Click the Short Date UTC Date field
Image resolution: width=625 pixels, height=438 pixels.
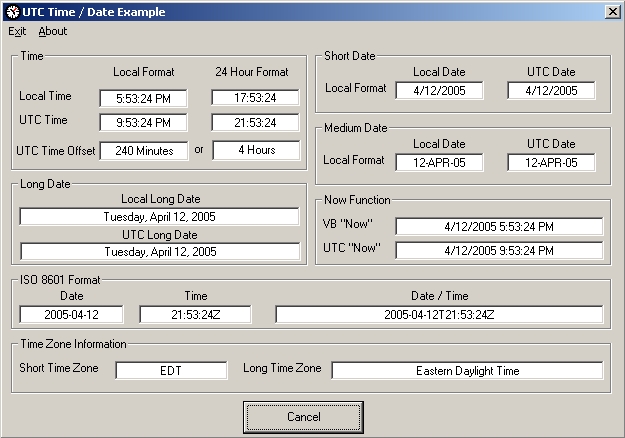(551, 90)
